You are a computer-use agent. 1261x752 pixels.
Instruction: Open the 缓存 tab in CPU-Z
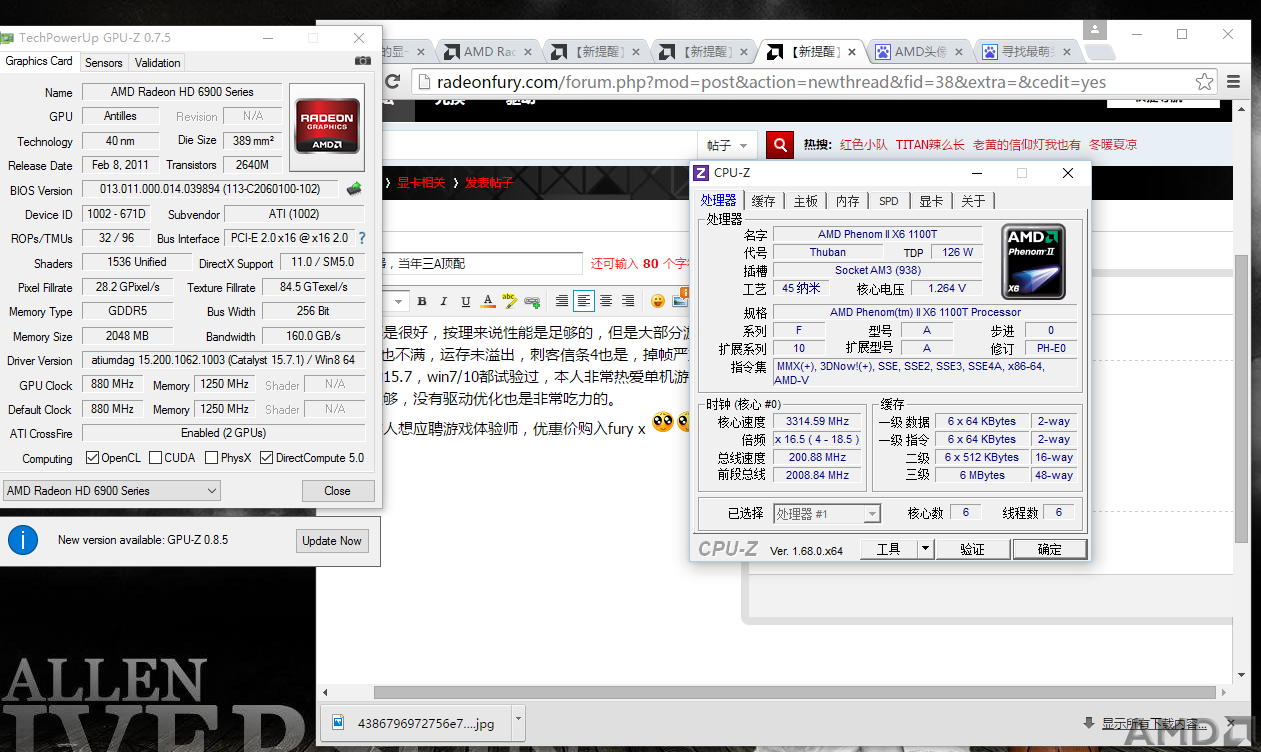763,201
